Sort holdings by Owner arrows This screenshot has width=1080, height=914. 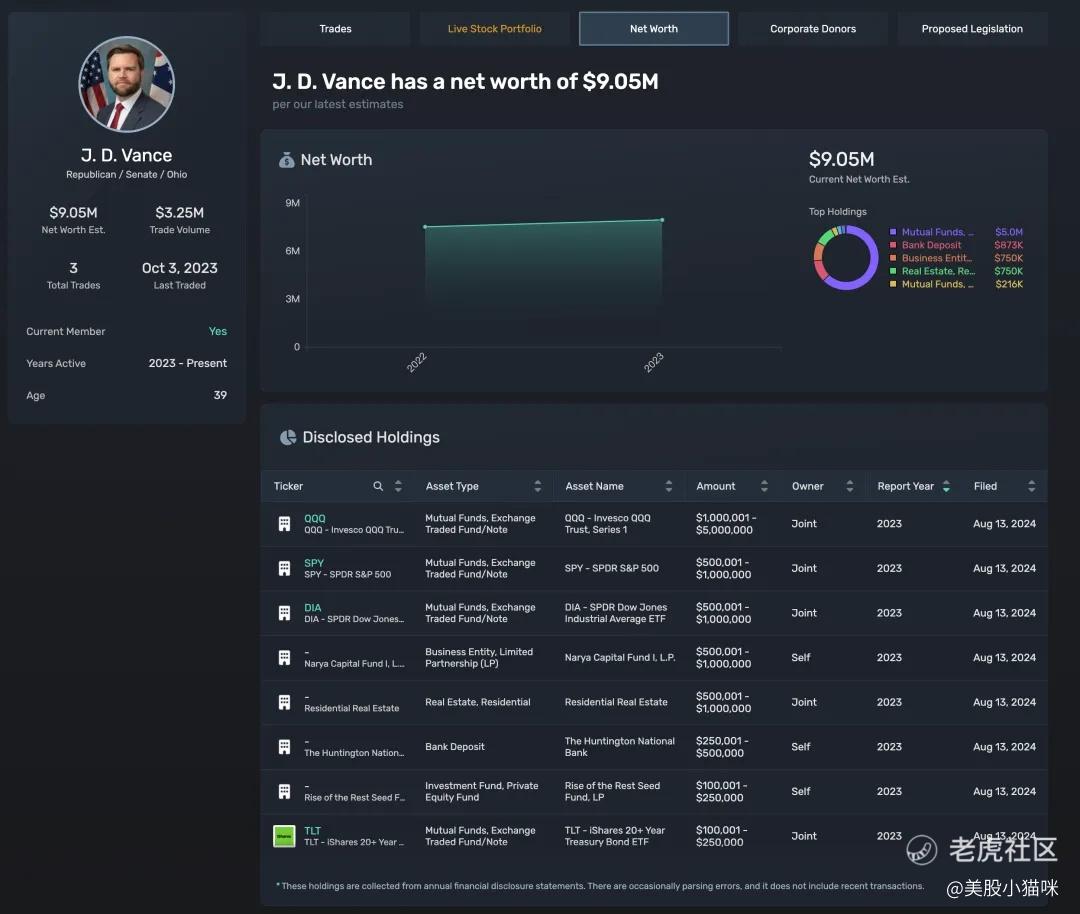(849, 486)
